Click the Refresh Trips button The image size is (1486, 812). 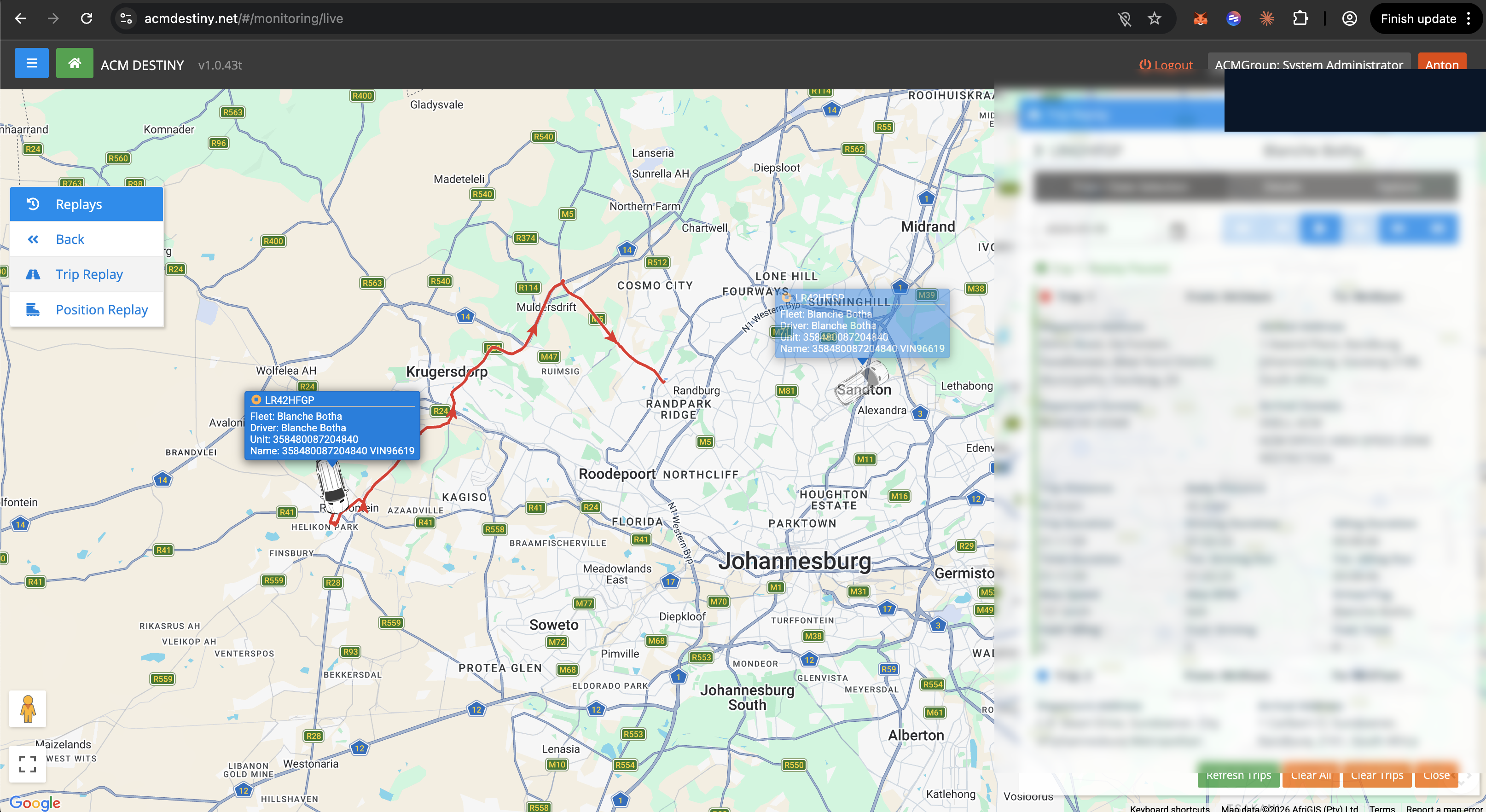tap(1238, 775)
